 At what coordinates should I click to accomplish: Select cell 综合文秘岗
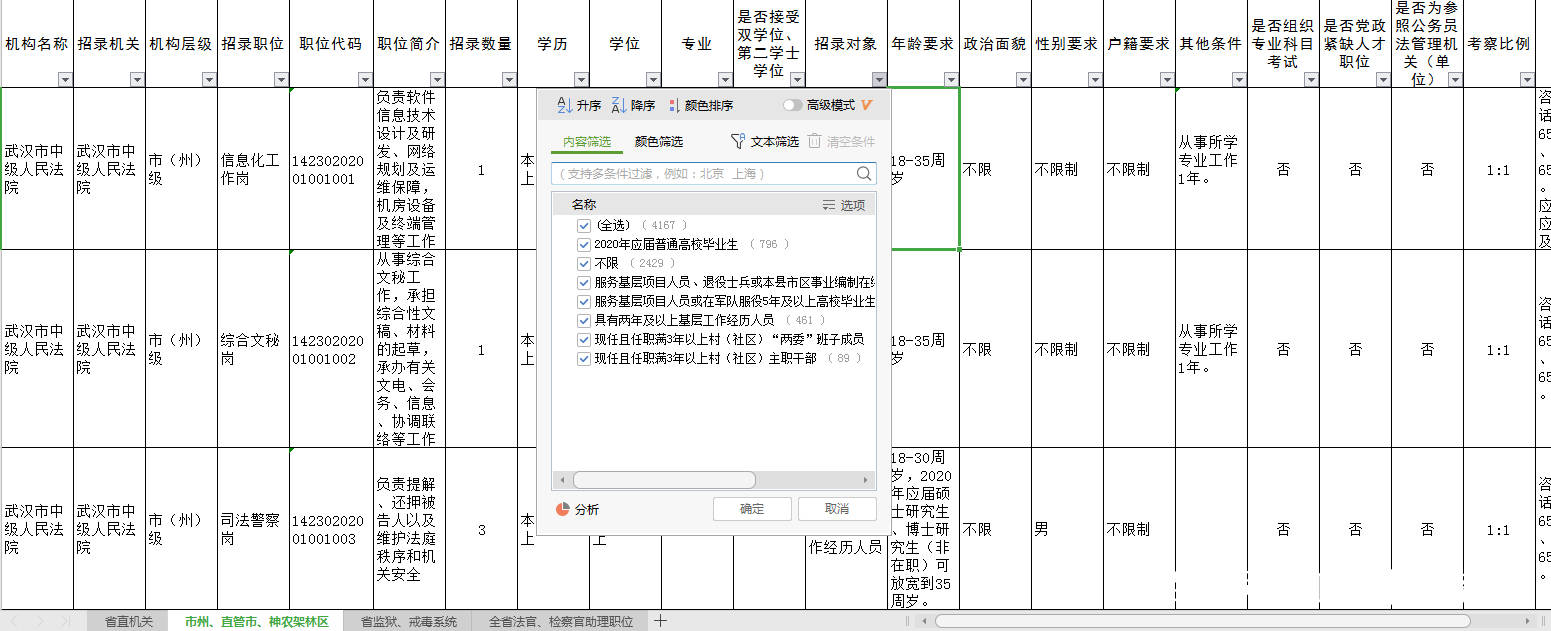pyautogui.click(x=253, y=349)
